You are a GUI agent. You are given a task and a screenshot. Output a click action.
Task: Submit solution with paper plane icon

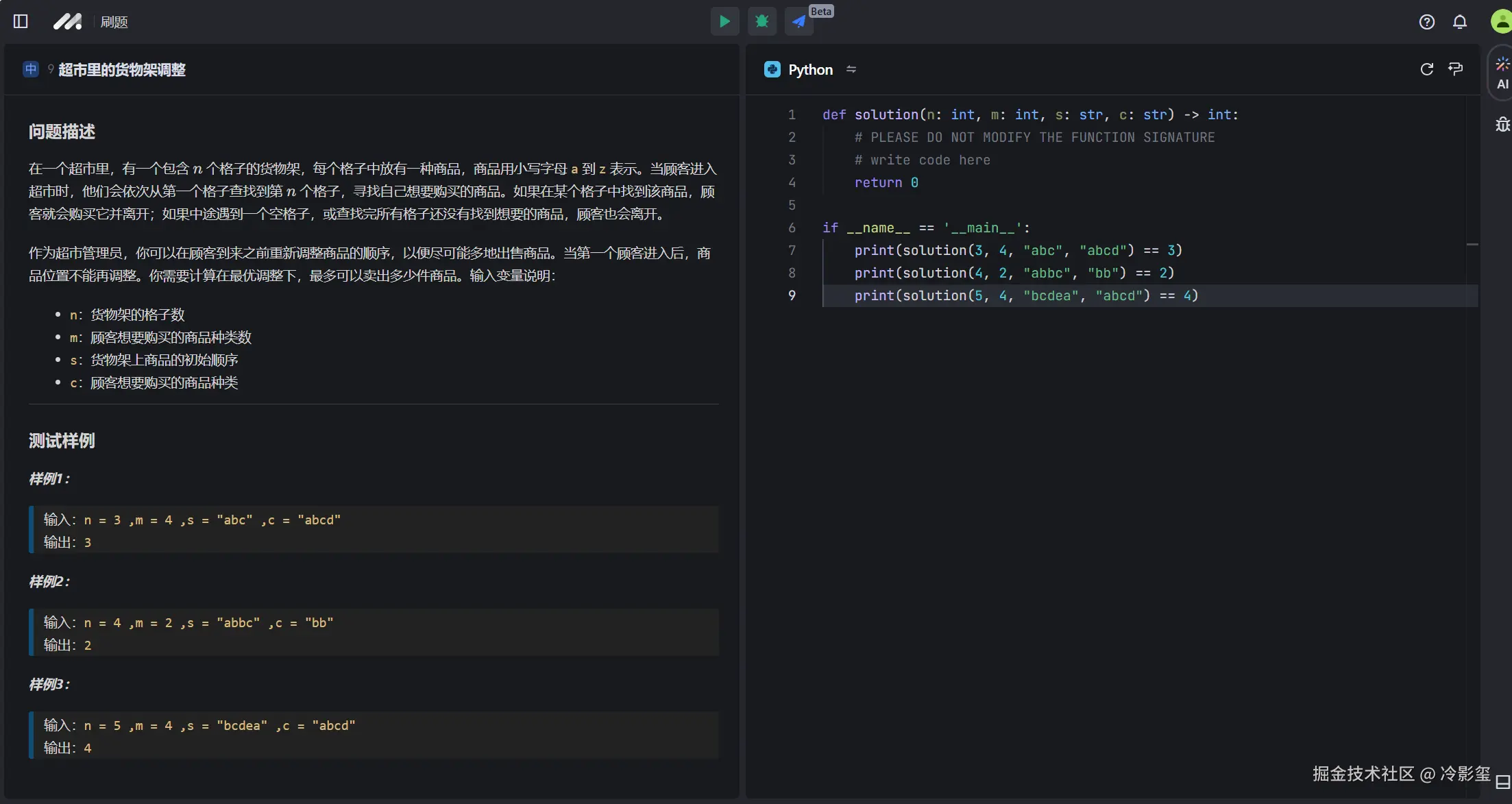pos(798,22)
